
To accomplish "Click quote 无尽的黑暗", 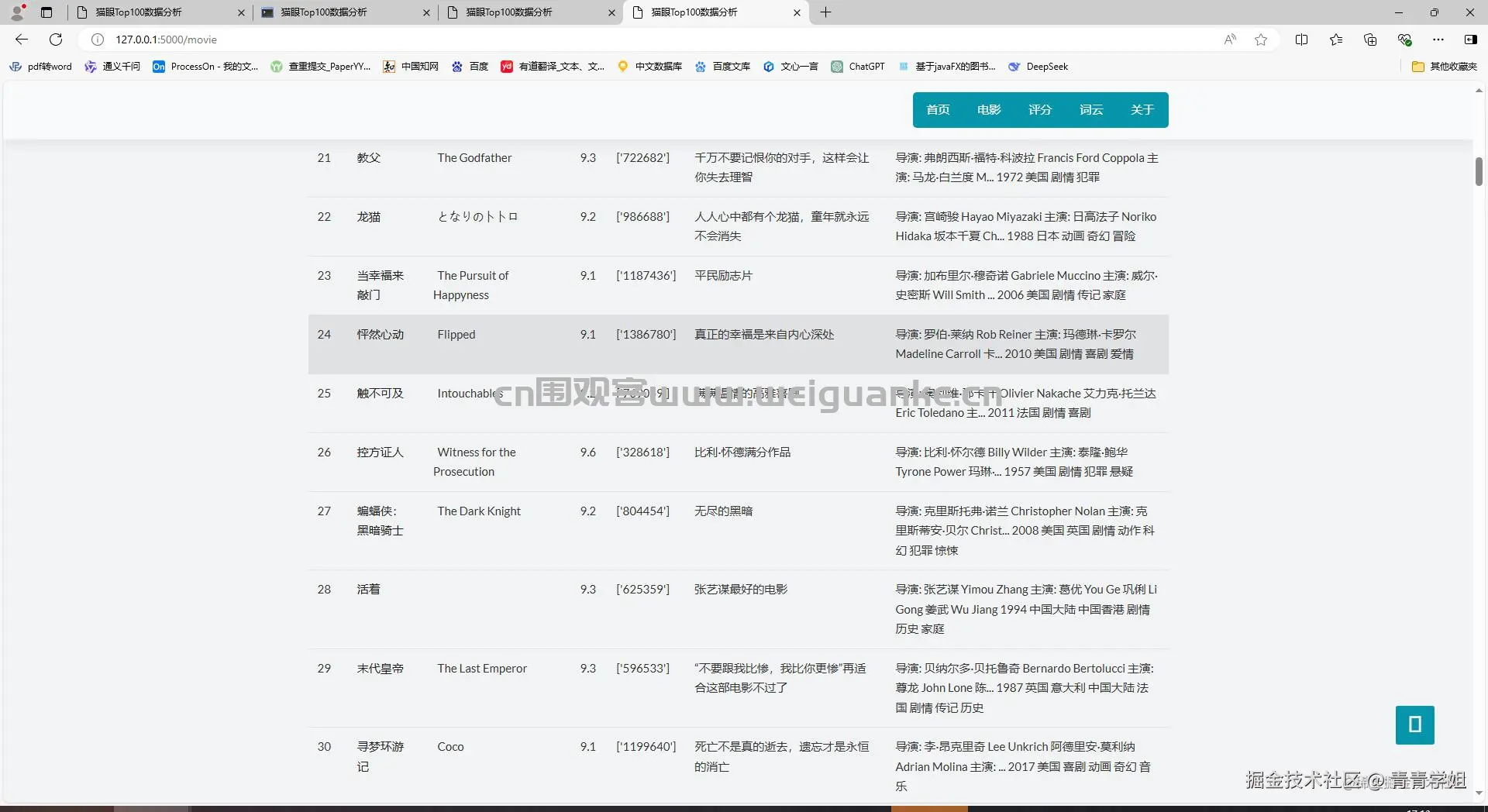I will (724, 511).
